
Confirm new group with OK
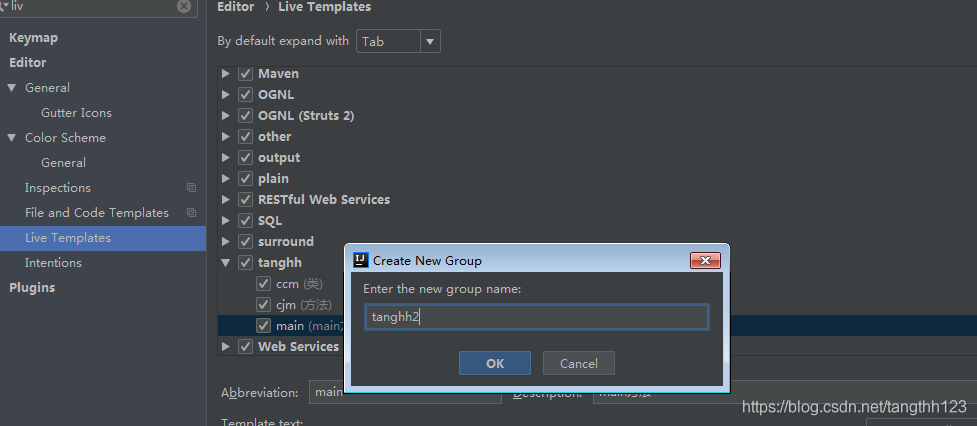[495, 363]
